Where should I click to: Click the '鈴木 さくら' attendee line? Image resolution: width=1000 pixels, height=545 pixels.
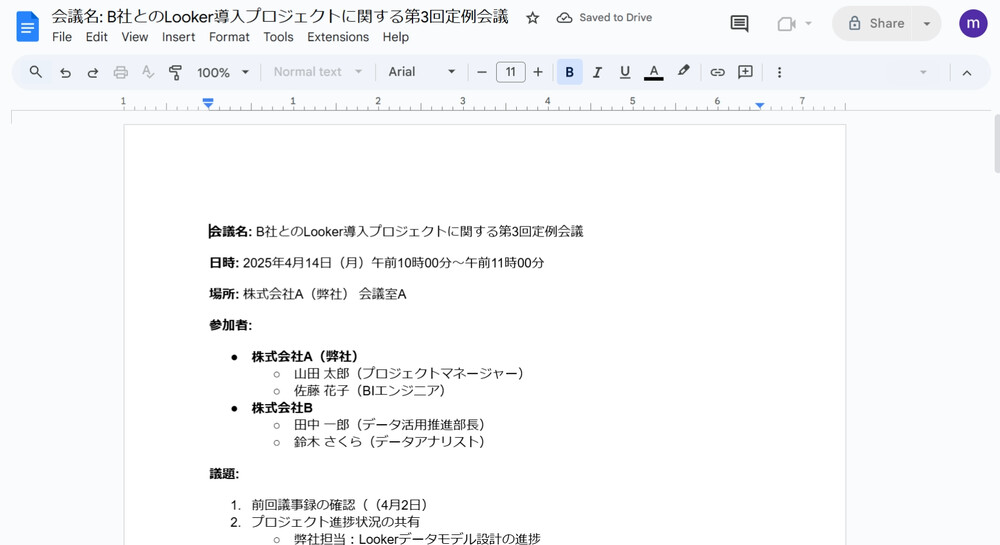[389, 442]
